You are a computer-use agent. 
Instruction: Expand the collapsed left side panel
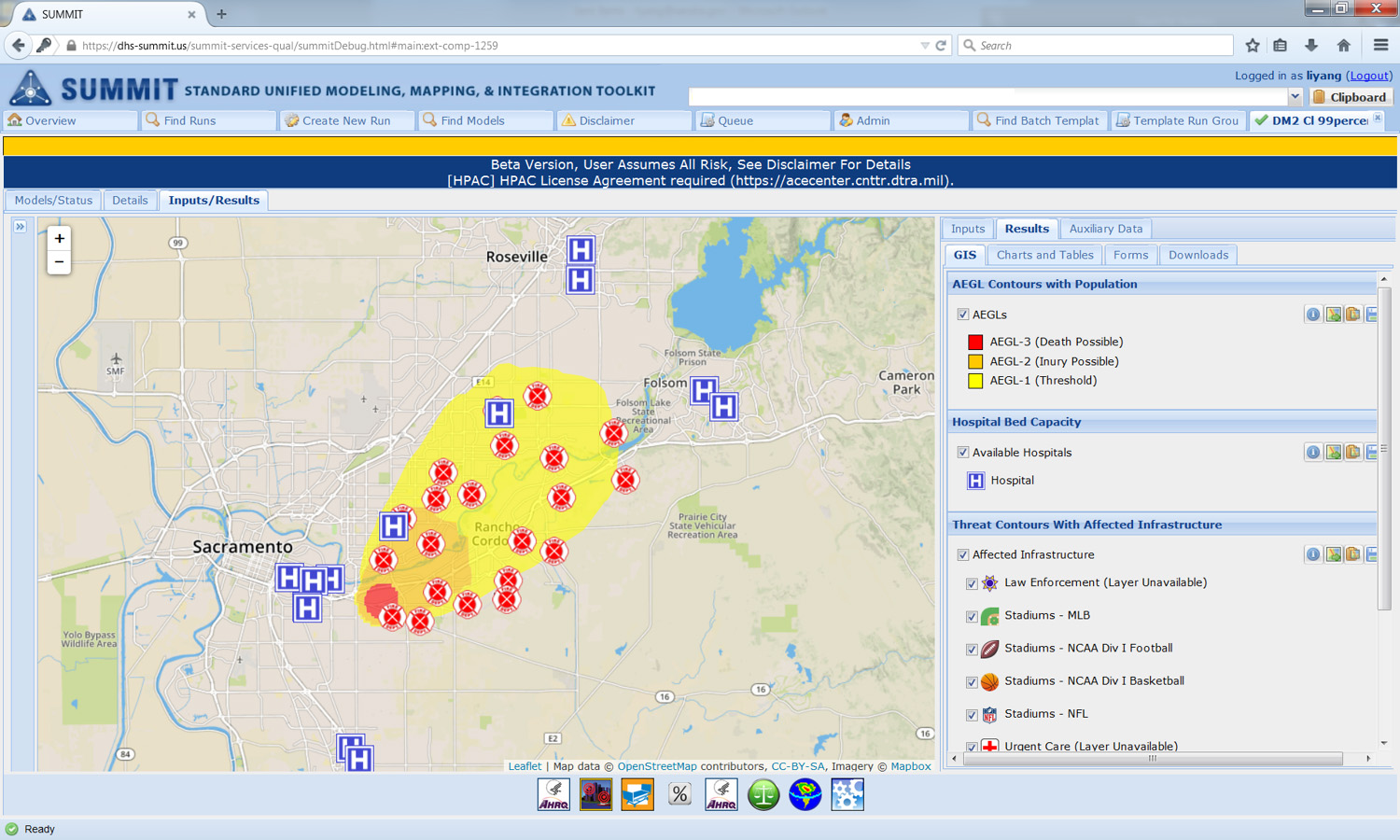(21, 226)
